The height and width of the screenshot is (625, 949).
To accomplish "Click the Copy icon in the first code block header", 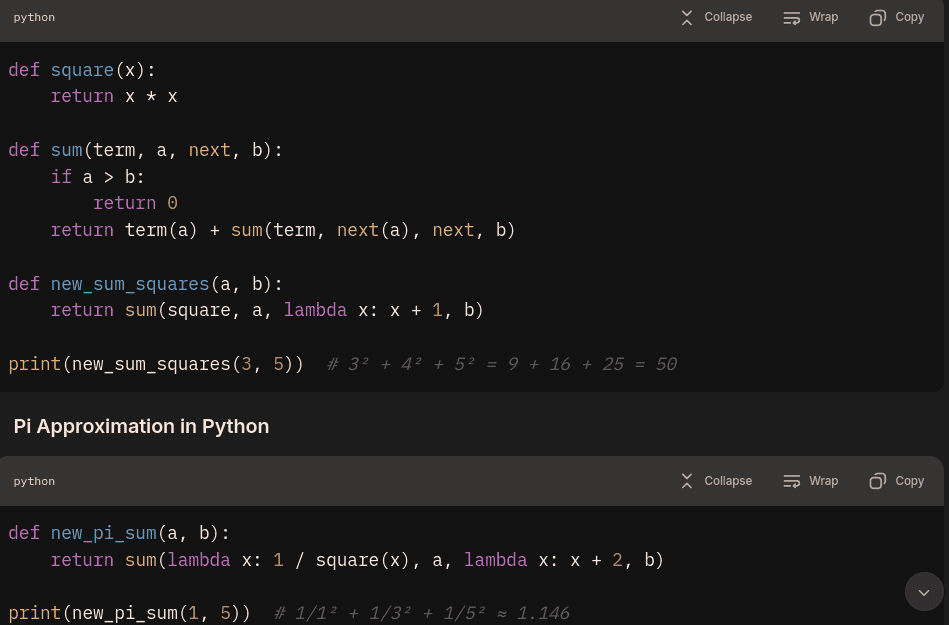I will [x=878, y=18].
